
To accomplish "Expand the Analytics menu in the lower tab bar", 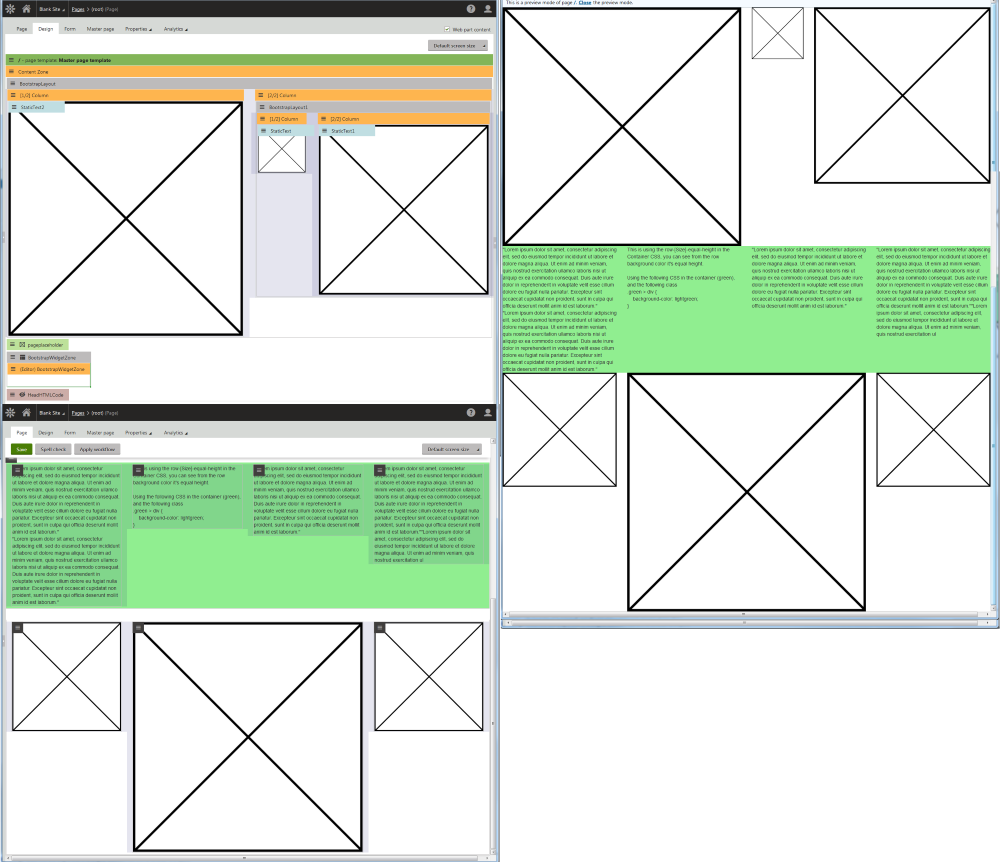I will [x=176, y=433].
